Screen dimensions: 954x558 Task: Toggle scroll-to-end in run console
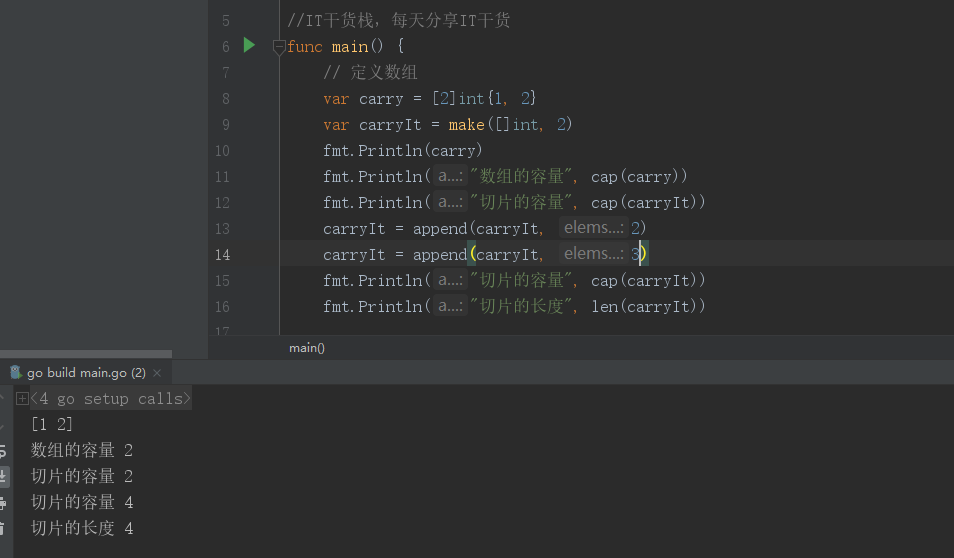click(x=3, y=476)
